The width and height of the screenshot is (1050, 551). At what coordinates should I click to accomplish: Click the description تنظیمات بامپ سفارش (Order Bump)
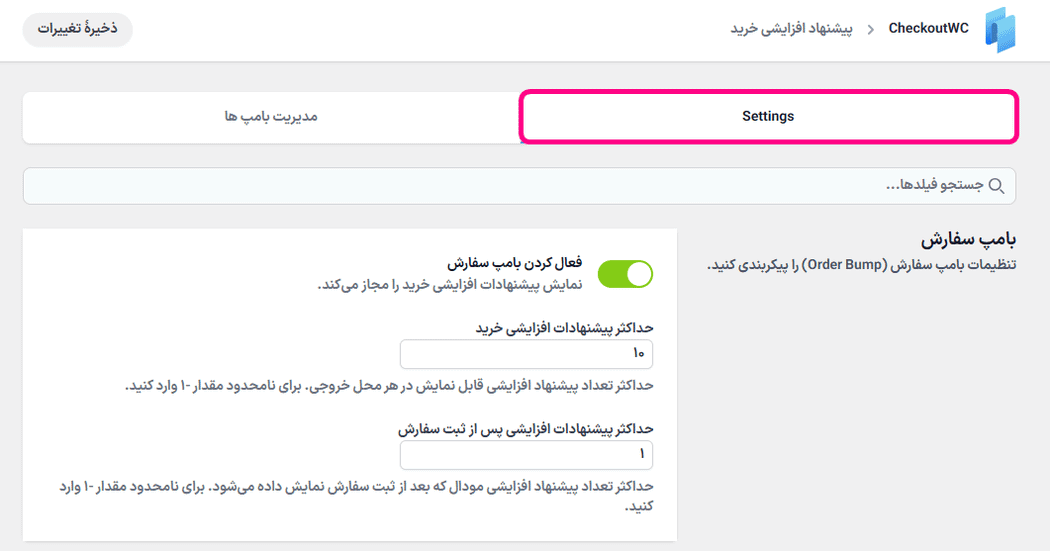862,265
